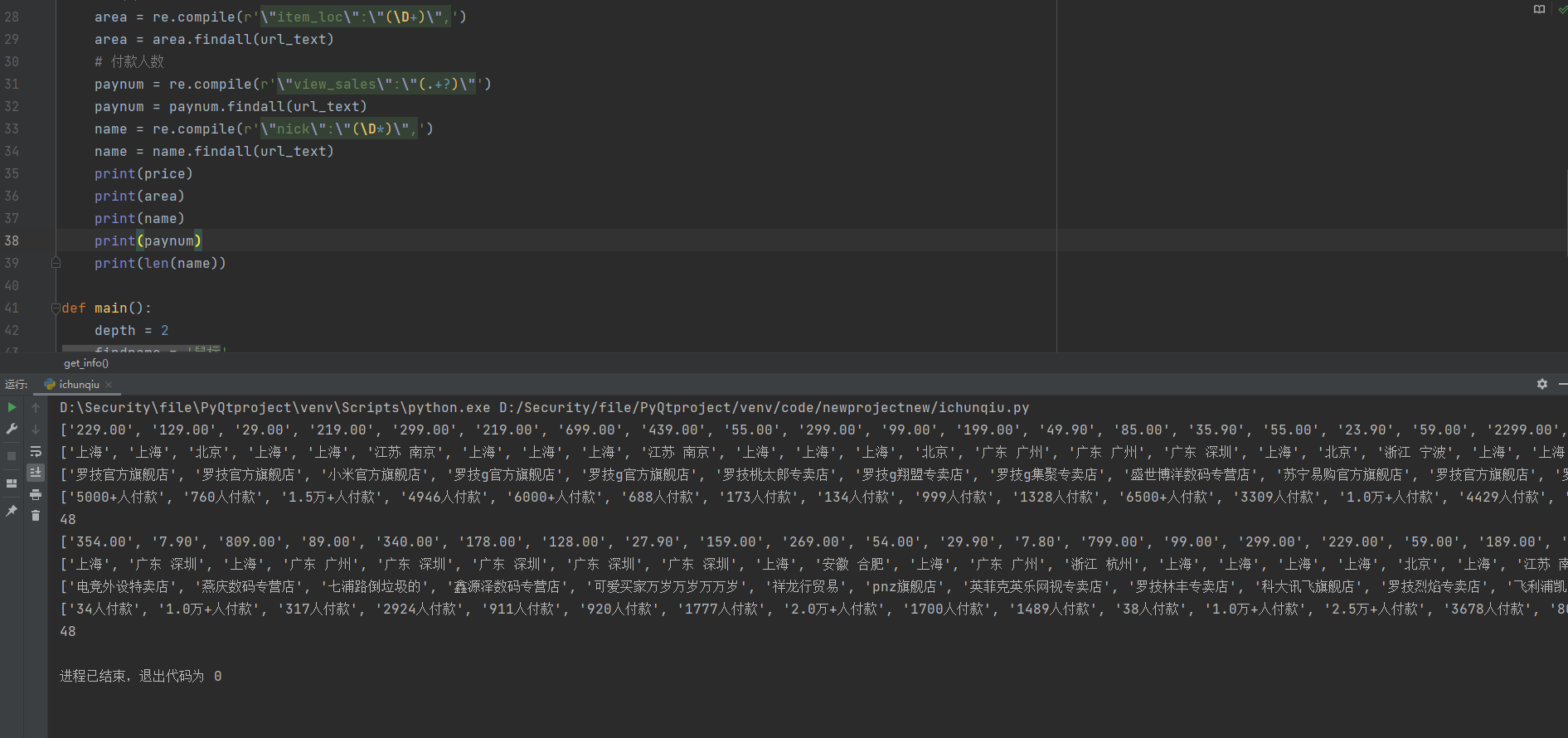Toggle scroll to end of console
The height and width of the screenshot is (738, 1568).
click(x=36, y=473)
